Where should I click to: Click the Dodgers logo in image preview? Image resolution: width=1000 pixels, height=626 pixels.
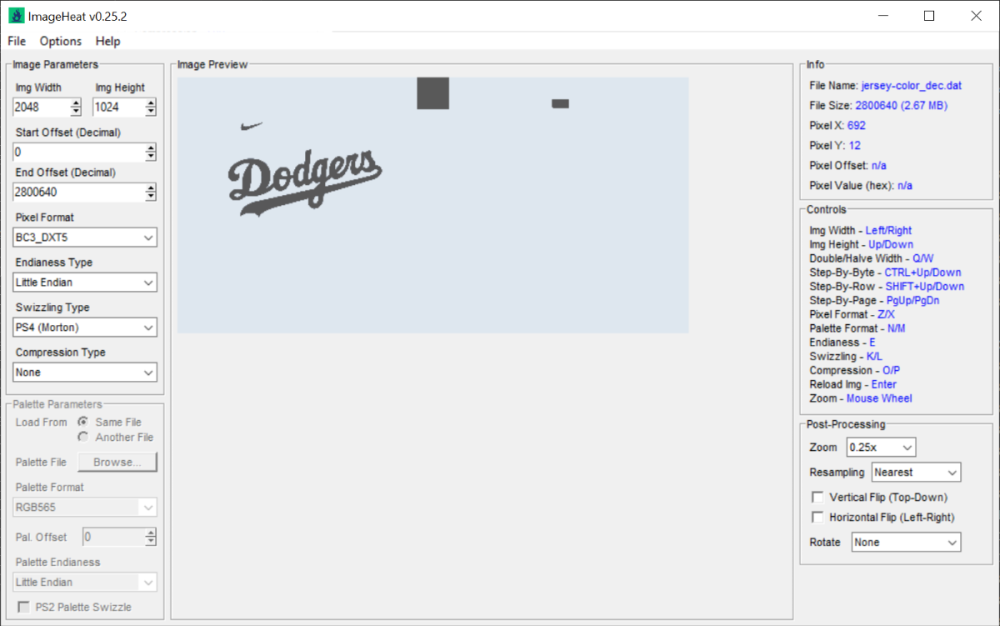(x=304, y=182)
